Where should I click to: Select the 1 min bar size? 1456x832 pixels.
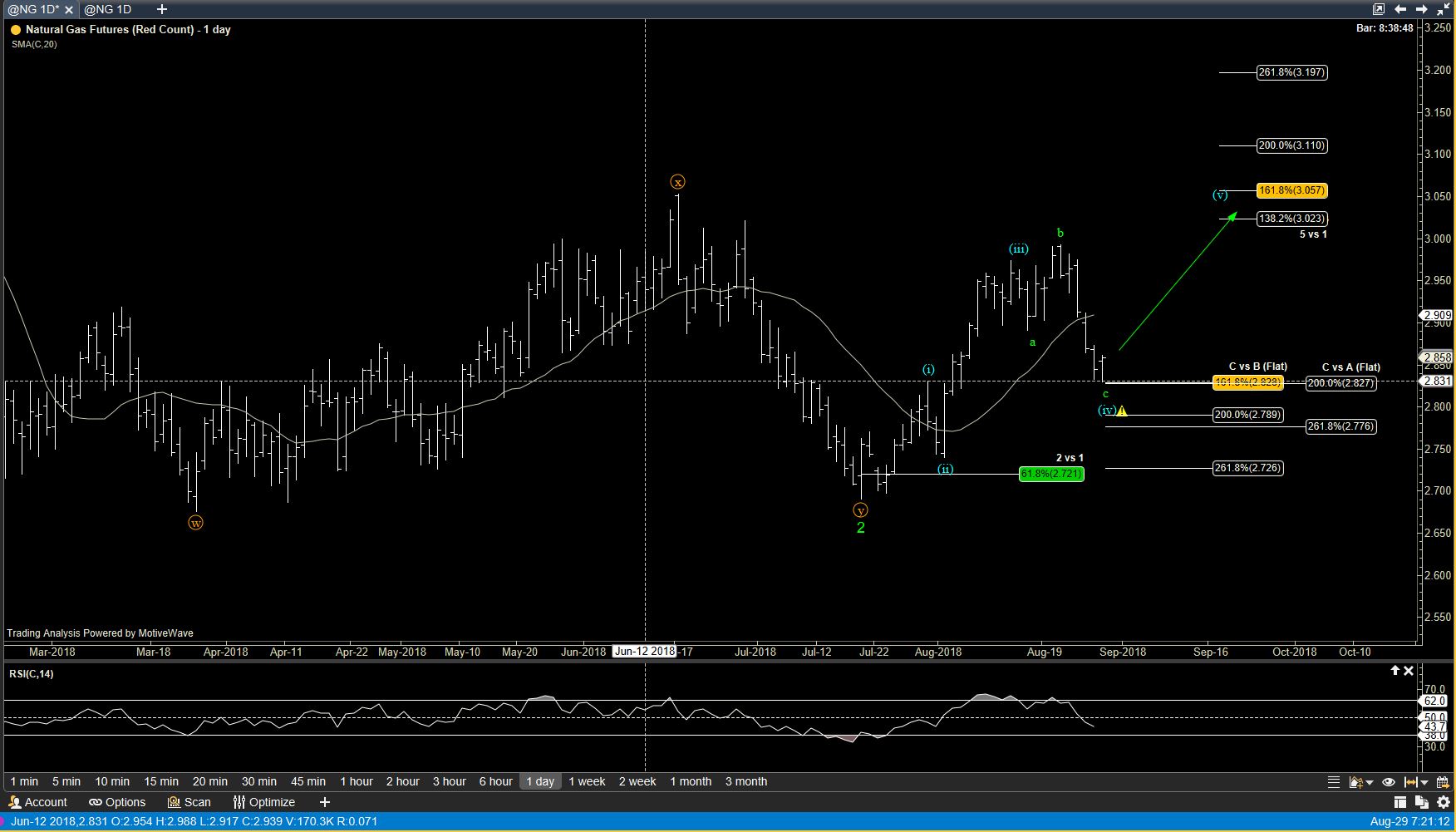pos(24,781)
